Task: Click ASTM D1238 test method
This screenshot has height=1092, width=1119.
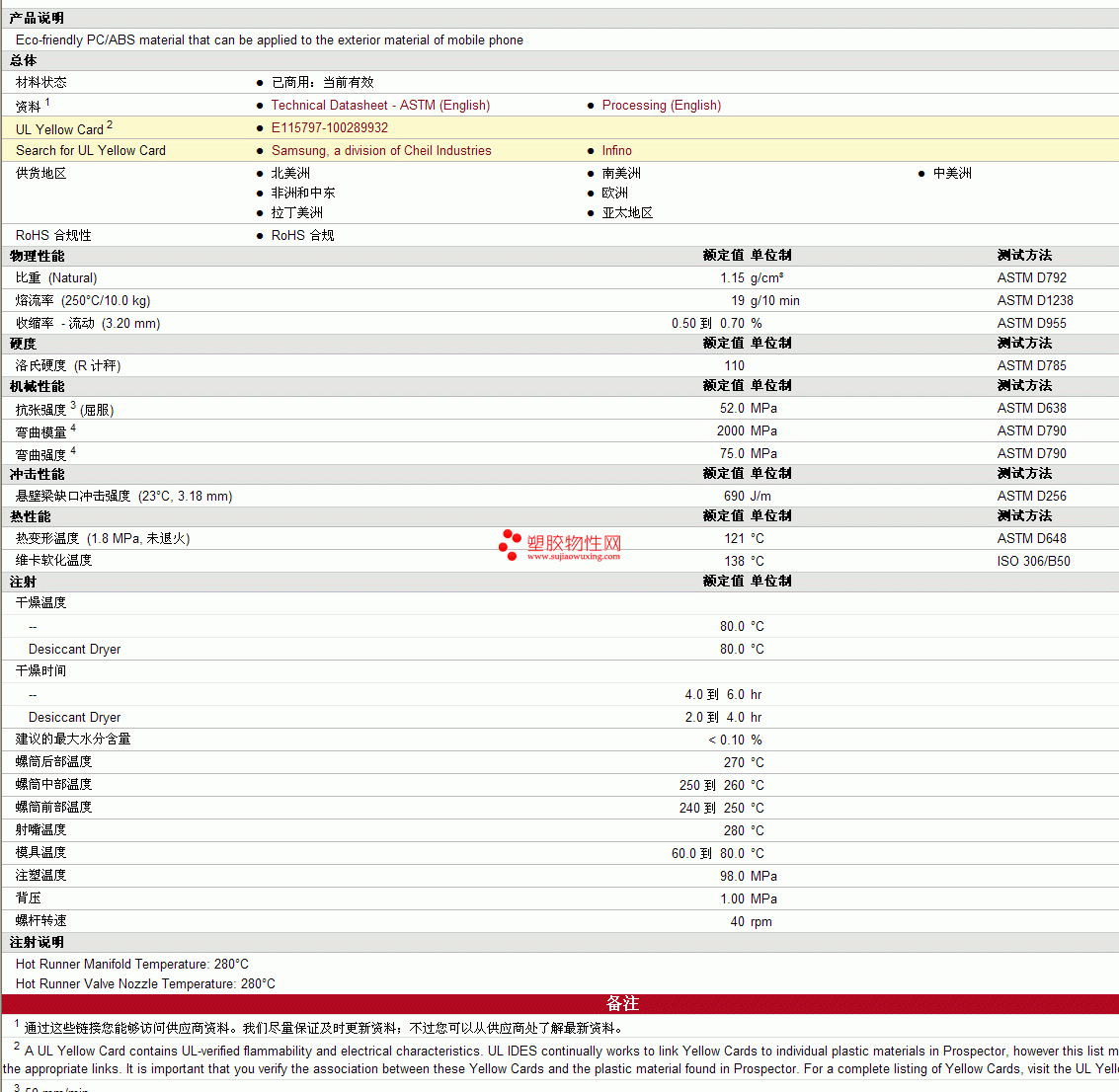Action: (x=1035, y=301)
